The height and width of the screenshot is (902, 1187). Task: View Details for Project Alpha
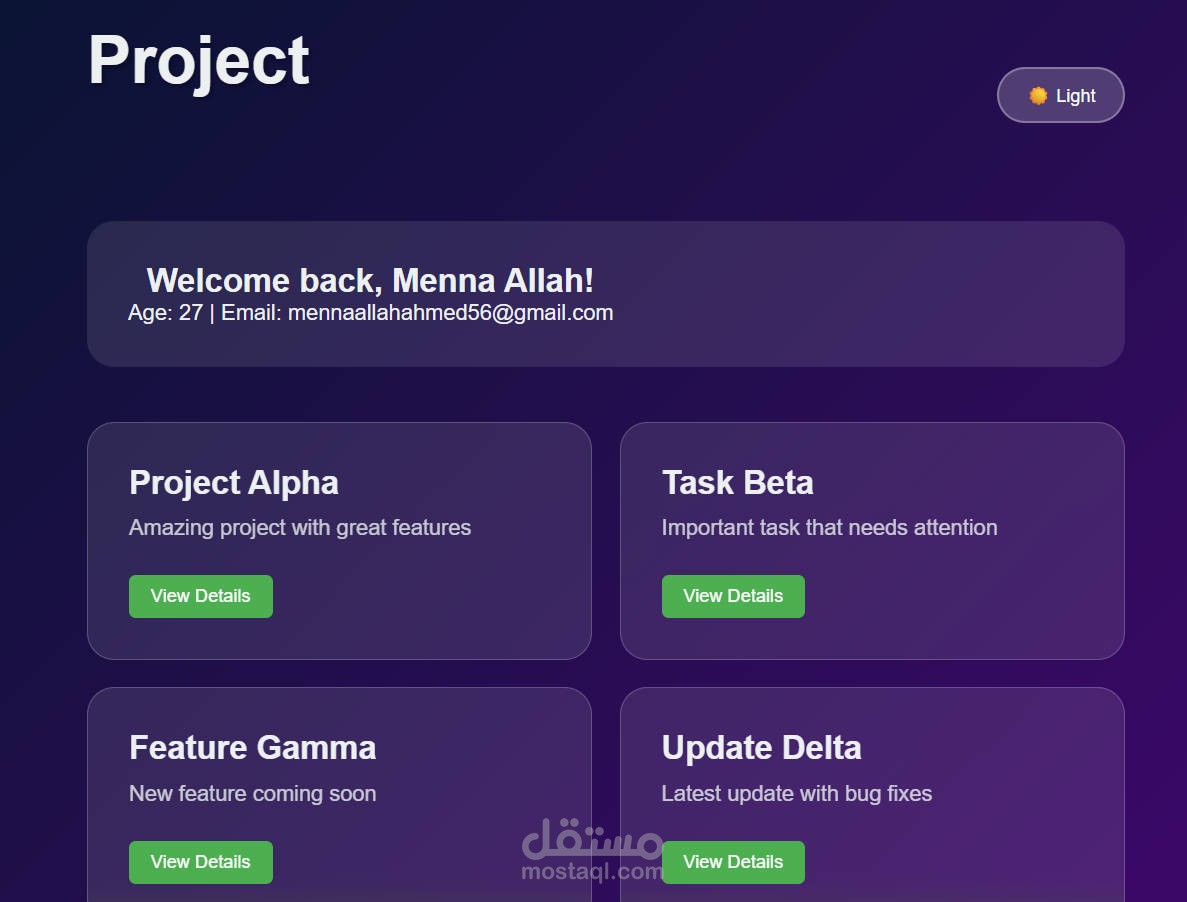(x=201, y=596)
